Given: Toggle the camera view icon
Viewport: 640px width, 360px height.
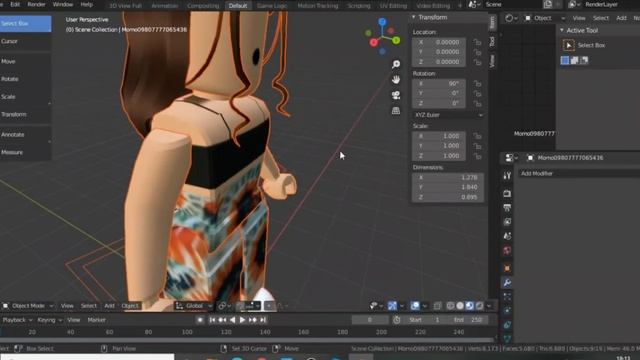Looking at the screenshot, I should [x=396, y=95].
